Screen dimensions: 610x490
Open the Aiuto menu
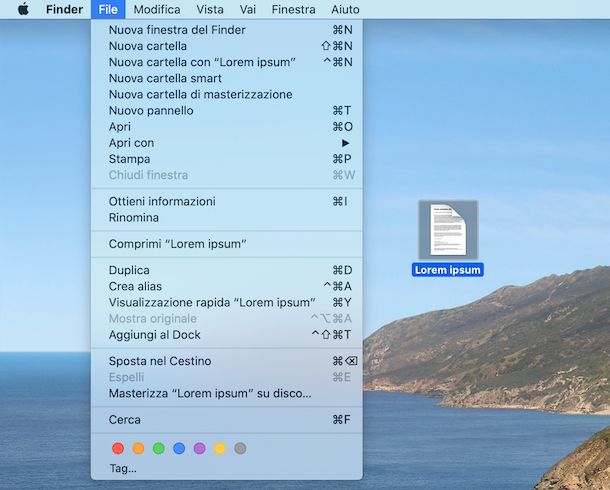pyautogui.click(x=345, y=9)
